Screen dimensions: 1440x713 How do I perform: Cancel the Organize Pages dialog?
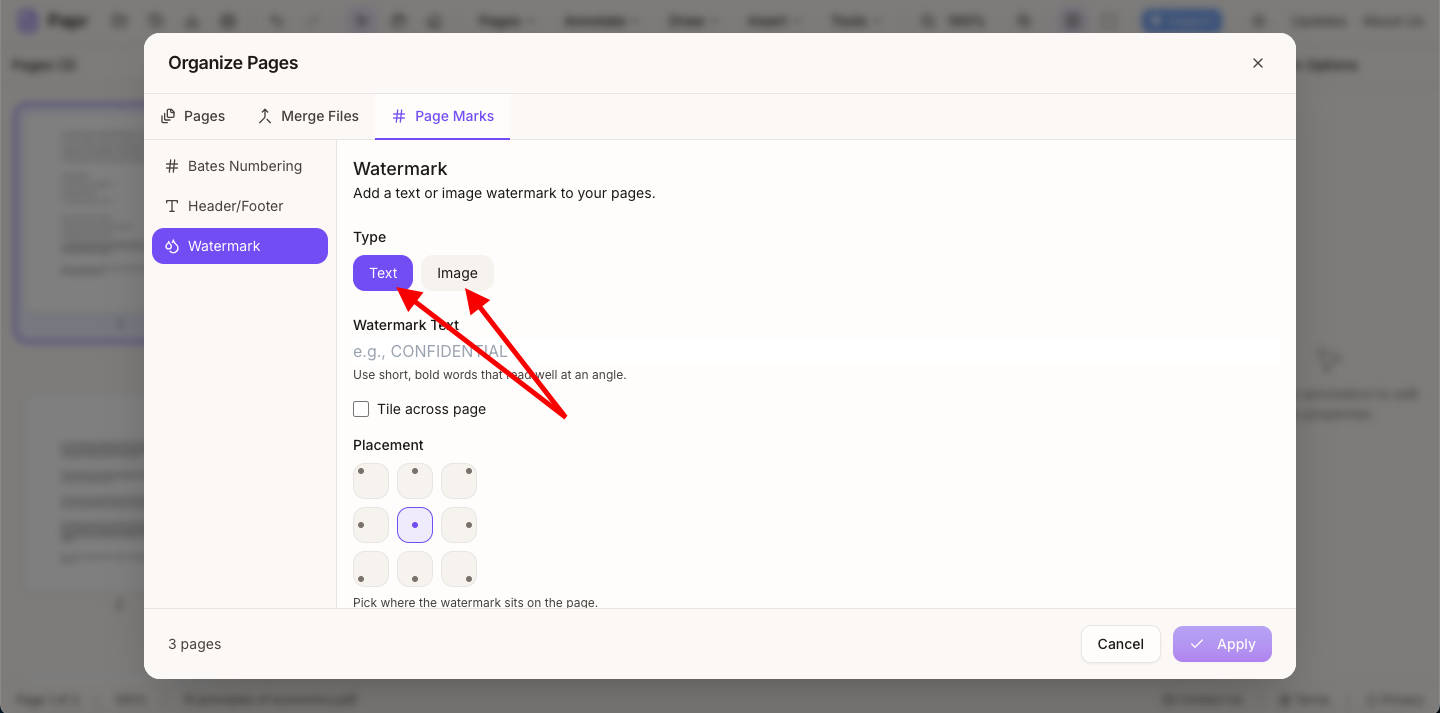click(1120, 644)
